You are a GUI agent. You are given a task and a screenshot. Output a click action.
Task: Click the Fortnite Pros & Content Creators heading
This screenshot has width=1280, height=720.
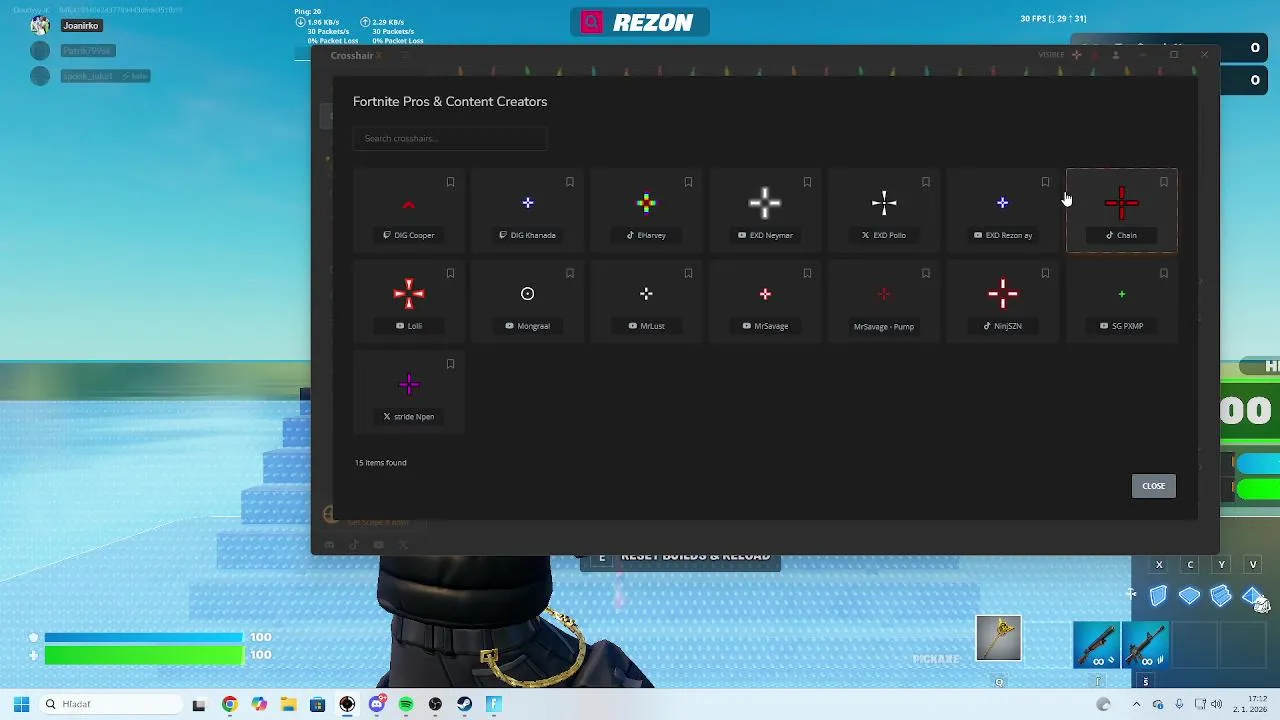450,101
